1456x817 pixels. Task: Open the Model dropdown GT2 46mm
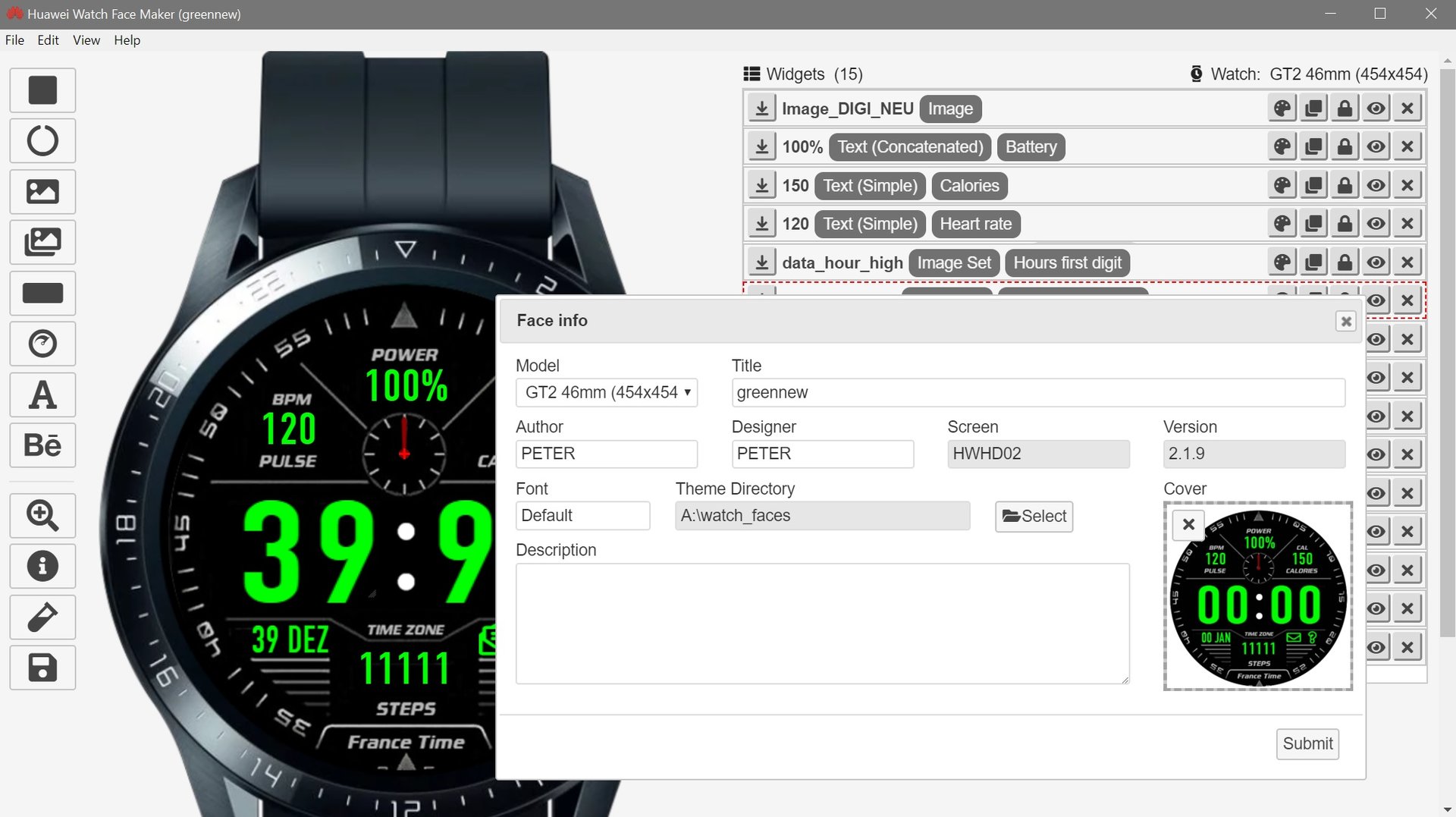coord(607,392)
